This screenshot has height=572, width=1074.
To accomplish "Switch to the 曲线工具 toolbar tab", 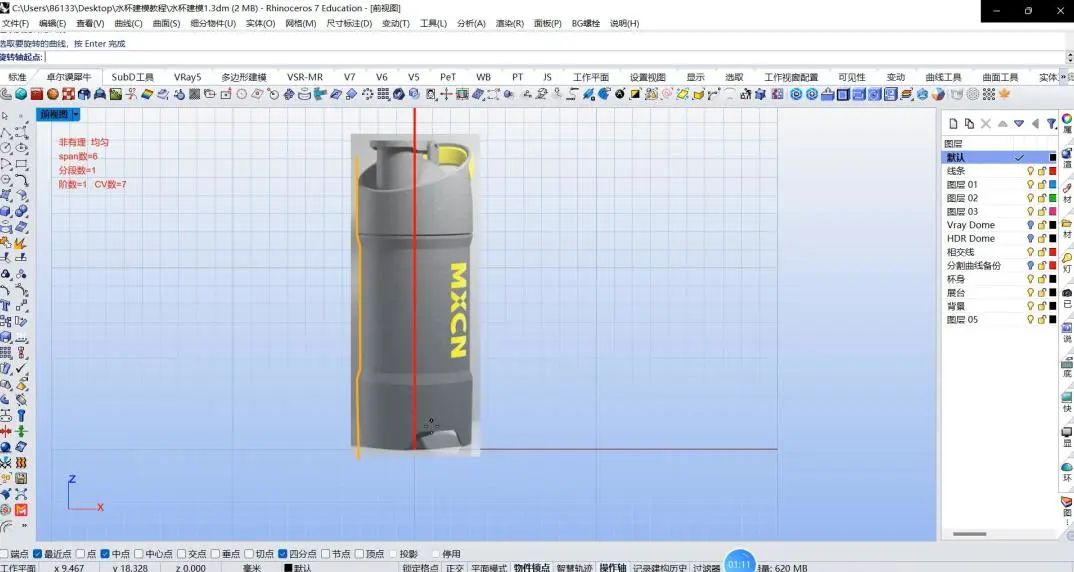I will coord(943,77).
